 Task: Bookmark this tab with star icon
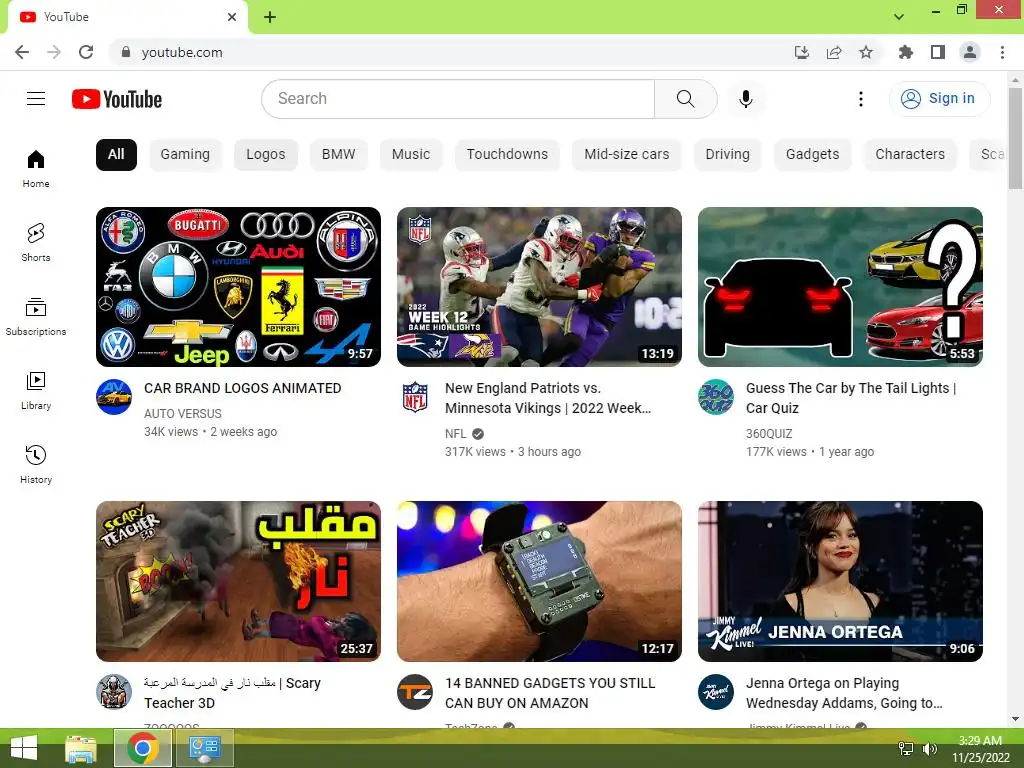tap(866, 52)
